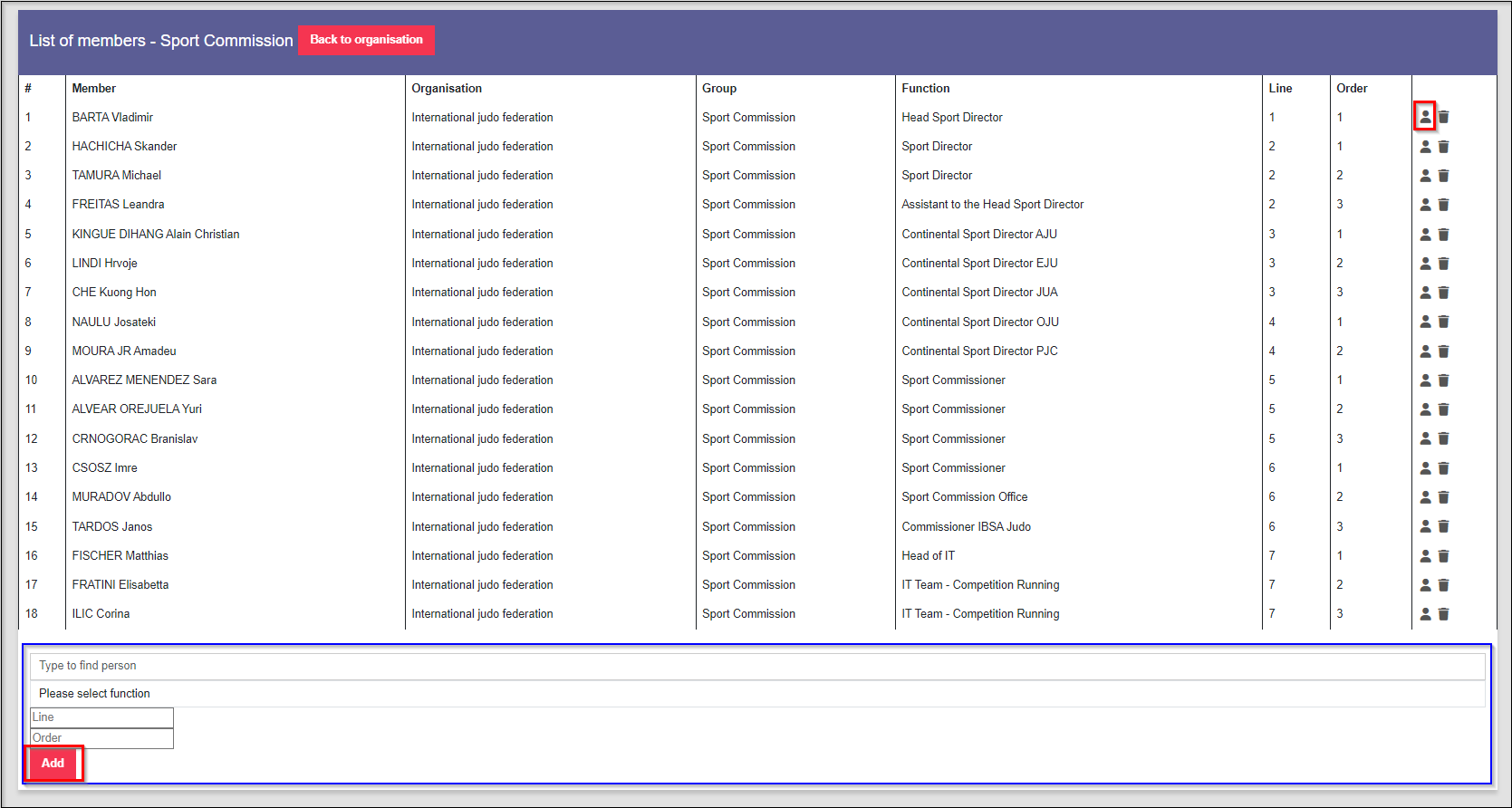Viewport: 1512px width, 808px height.
Task: Remove ILIC Corina with trash icon
Action: tap(1443, 614)
